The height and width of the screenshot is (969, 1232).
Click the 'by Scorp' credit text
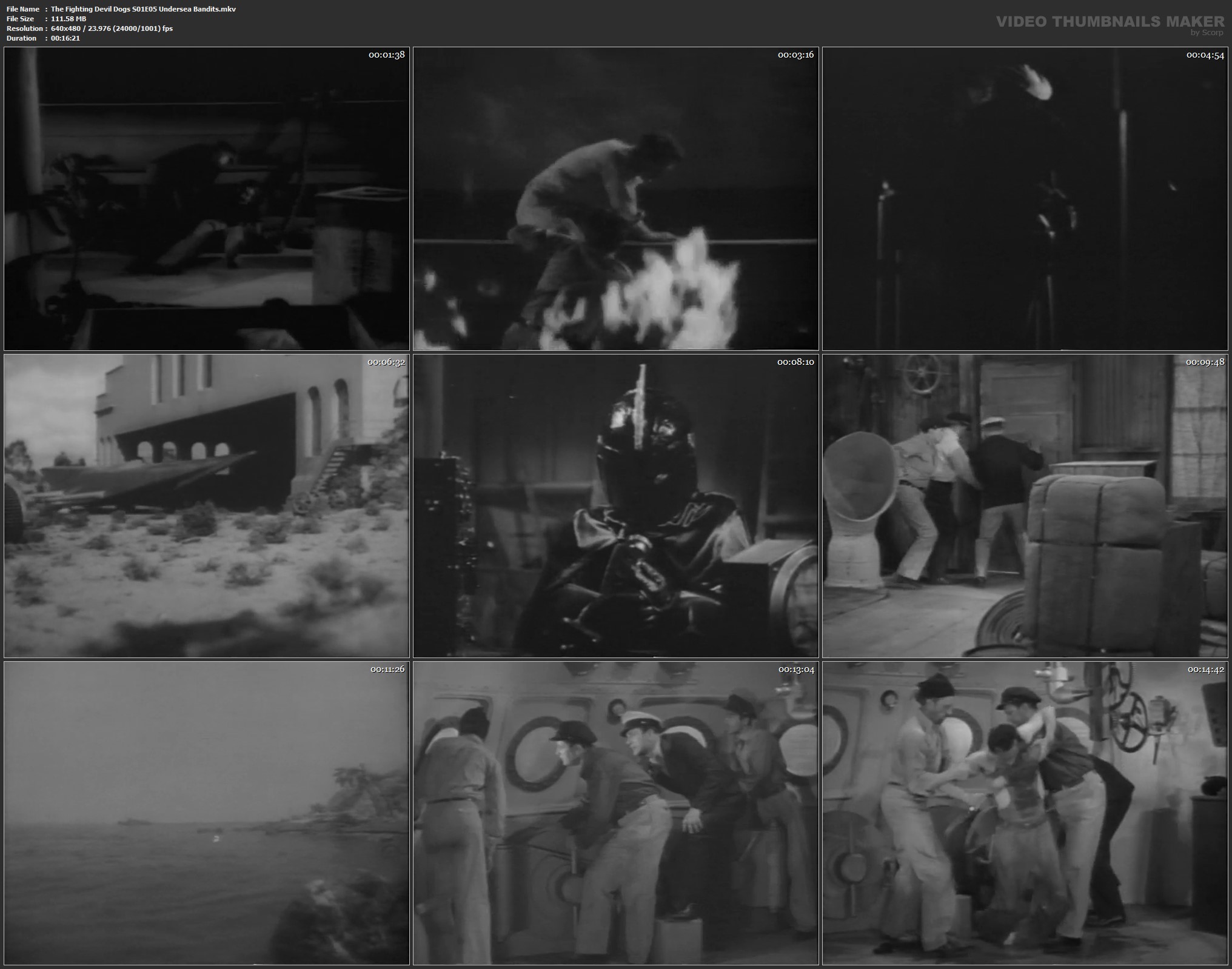tap(1207, 33)
